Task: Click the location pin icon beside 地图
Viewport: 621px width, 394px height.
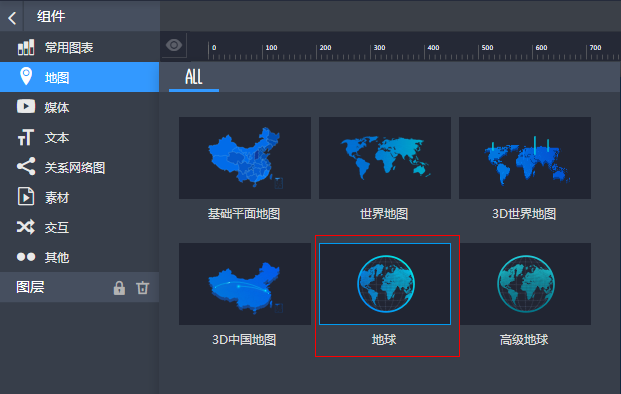Action: (26, 76)
